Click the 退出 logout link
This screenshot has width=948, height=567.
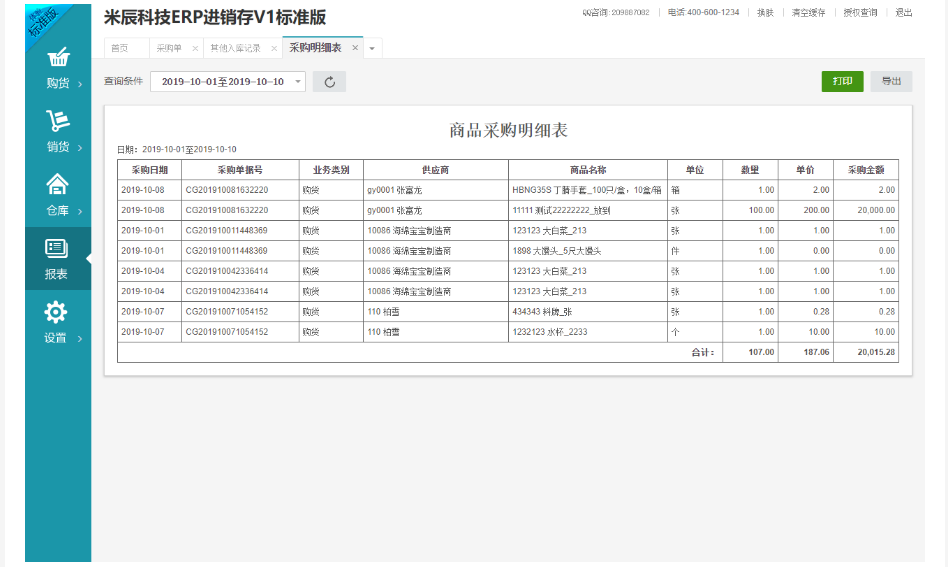[x=903, y=12]
